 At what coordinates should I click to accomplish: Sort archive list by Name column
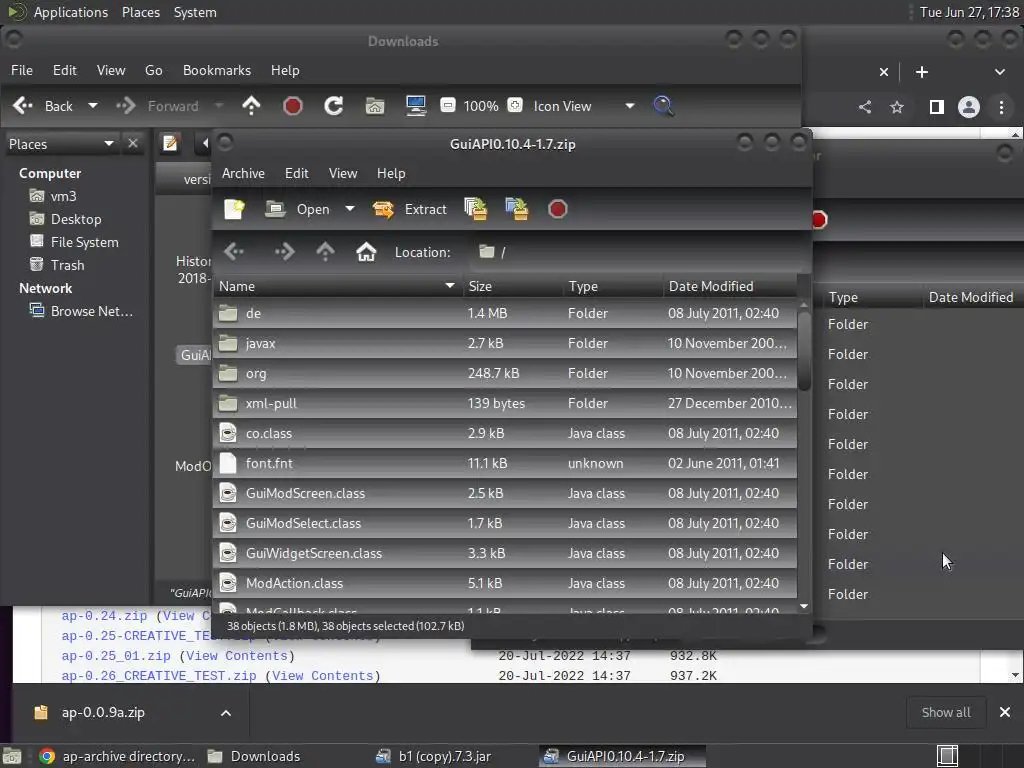(338, 286)
